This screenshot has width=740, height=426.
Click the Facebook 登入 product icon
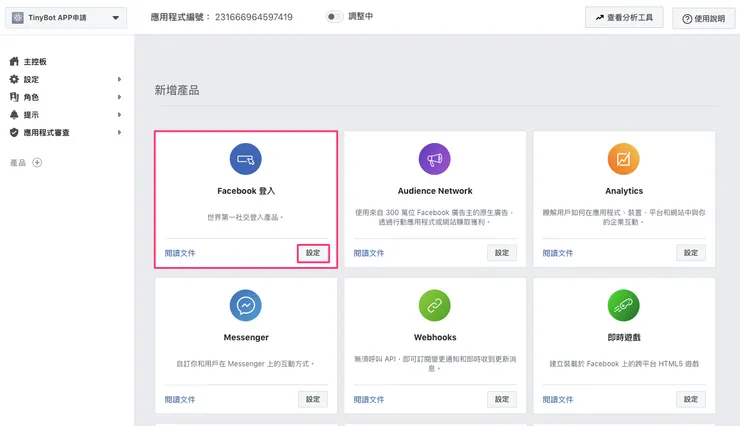coord(245,159)
